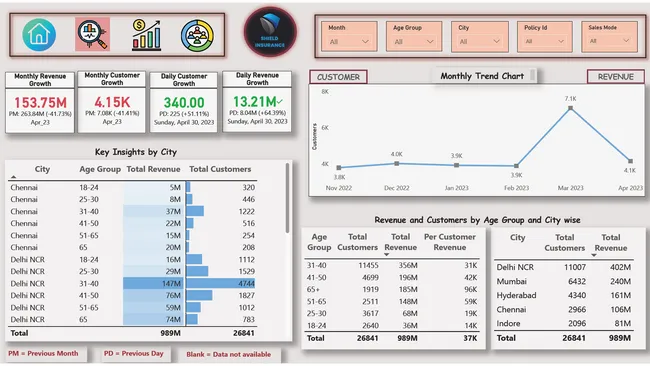This screenshot has height=366, width=650.
Task: Click the Shield Insurance logo
Action: click(x=270, y=32)
